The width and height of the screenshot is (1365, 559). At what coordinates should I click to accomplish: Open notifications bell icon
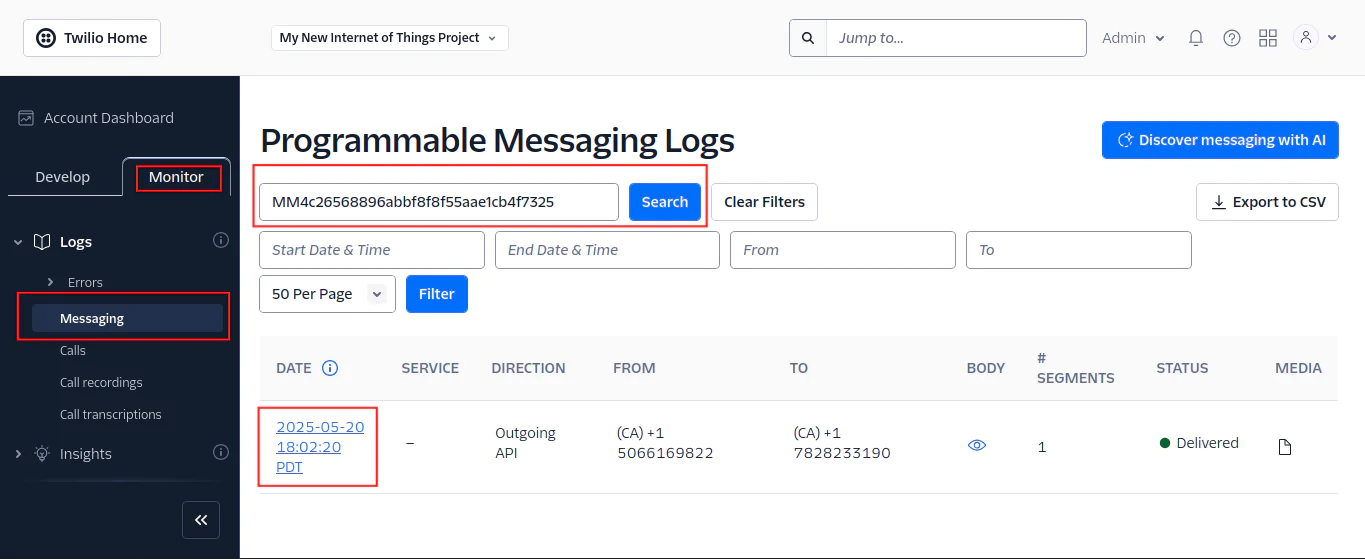coord(1196,38)
